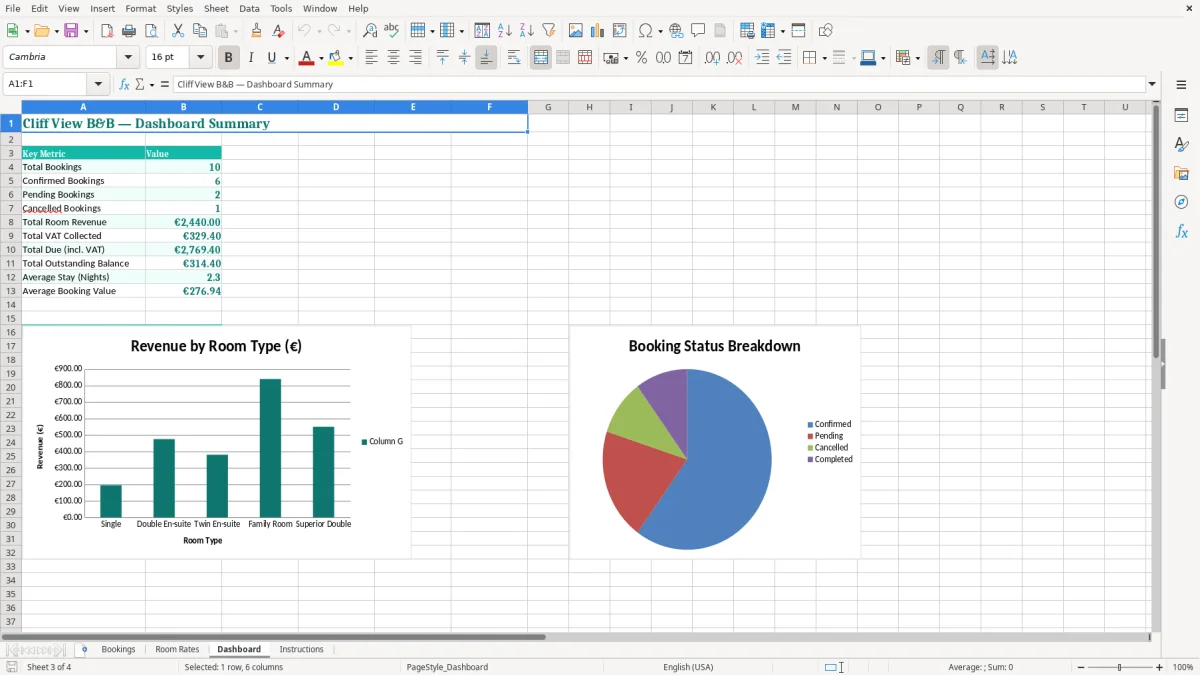Toggle Center Horizontally alignment
Viewport: 1200px width, 675px height.
pos(393,58)
